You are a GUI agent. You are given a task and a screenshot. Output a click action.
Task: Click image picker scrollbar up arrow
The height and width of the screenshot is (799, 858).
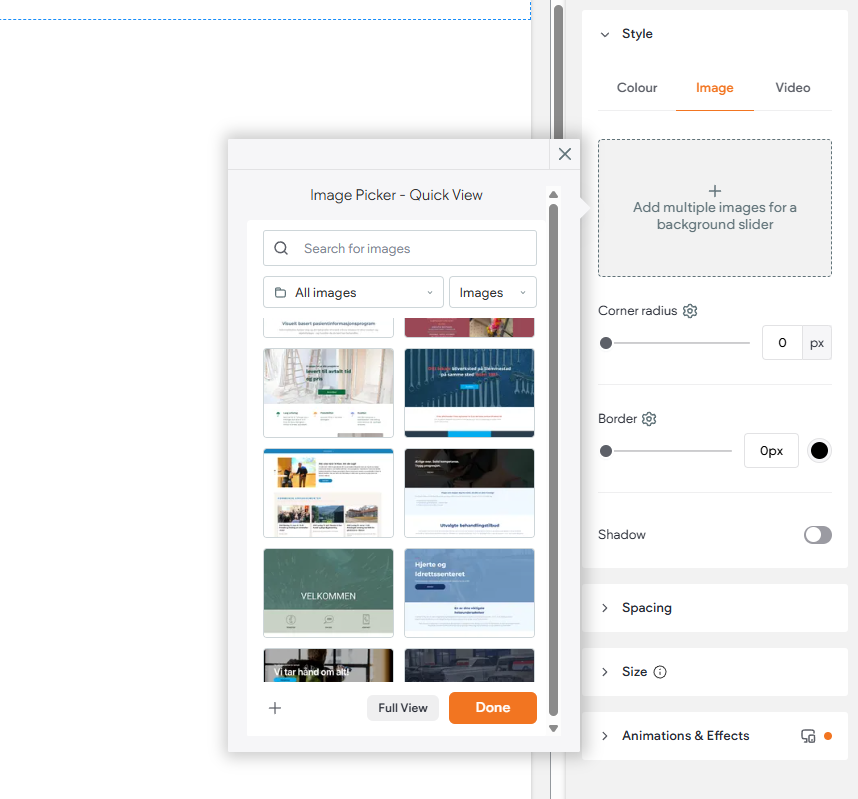coord(553,195)
